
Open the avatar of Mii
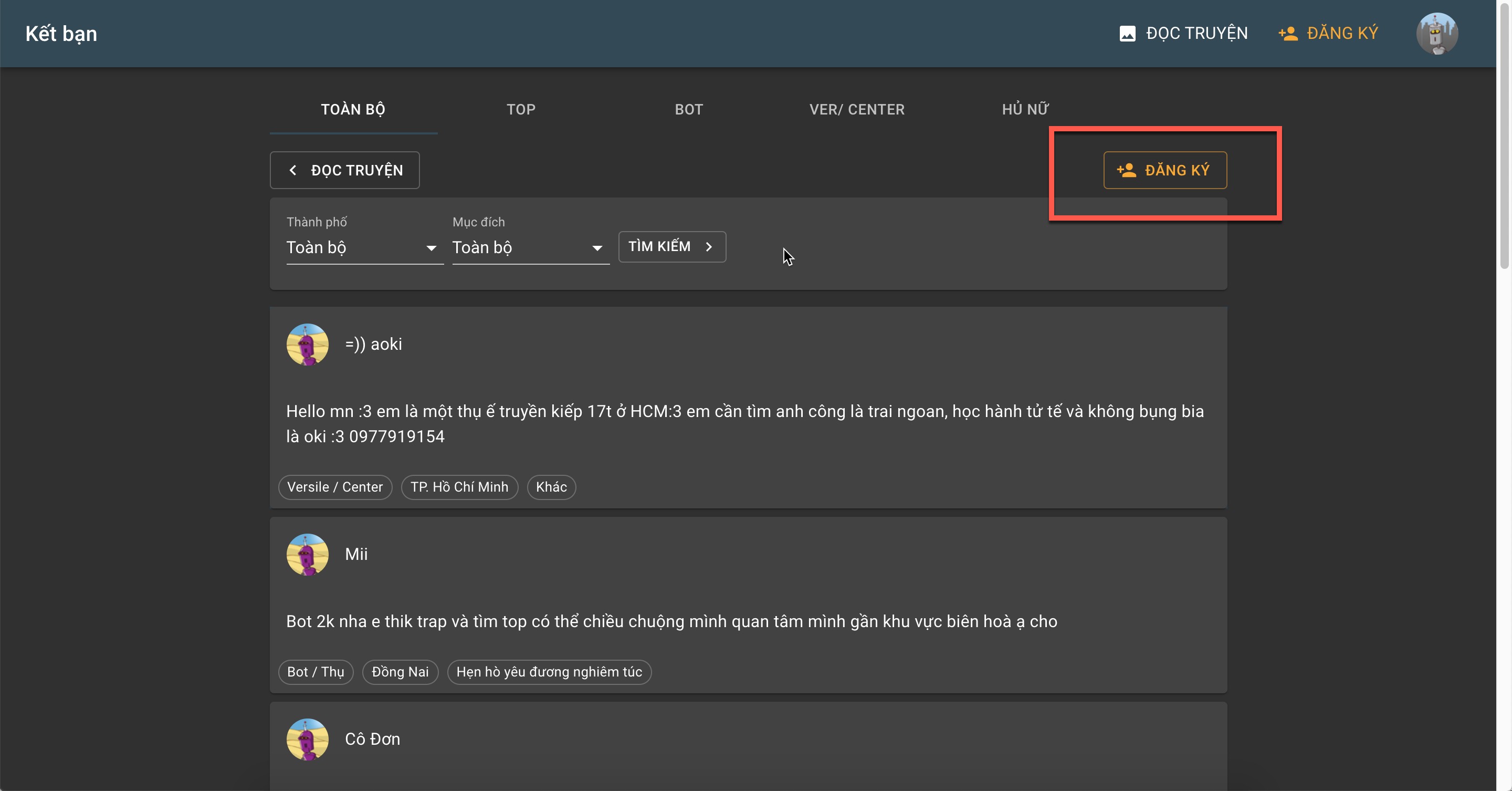pos(307,554)
